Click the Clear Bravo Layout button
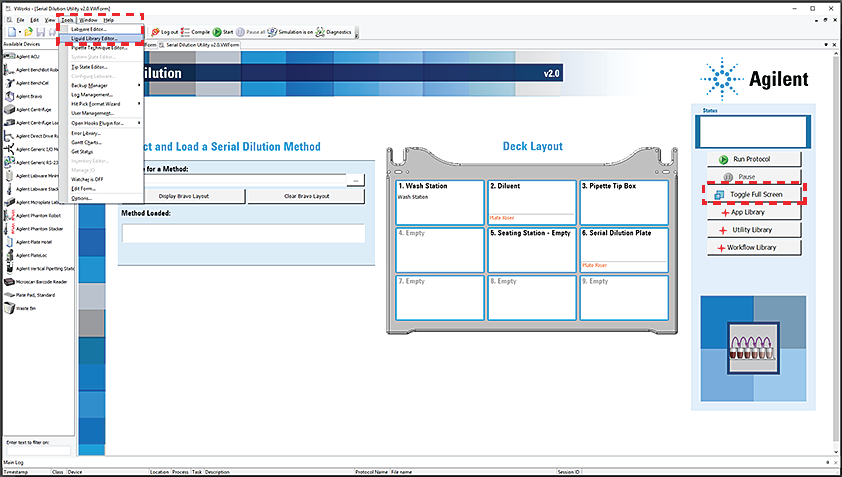Screen dimensions: 842x477 tap(306, 196)
